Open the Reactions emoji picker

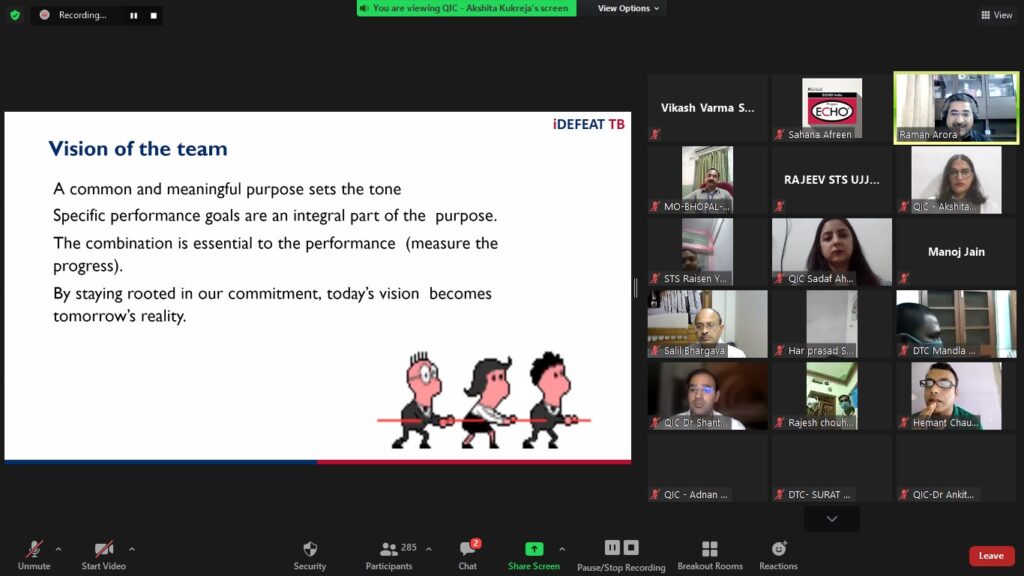(778, 551)
